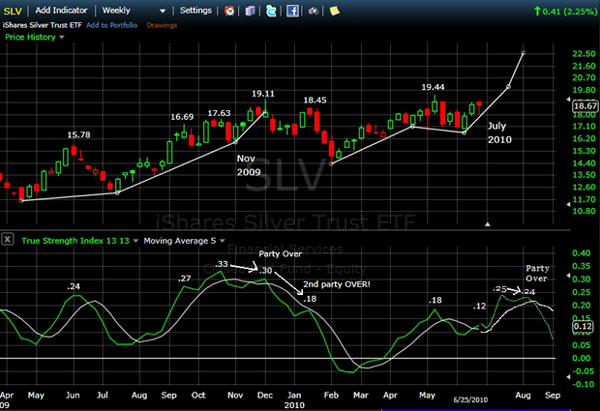Click the SLV ticker symbol

coord(12,11)
